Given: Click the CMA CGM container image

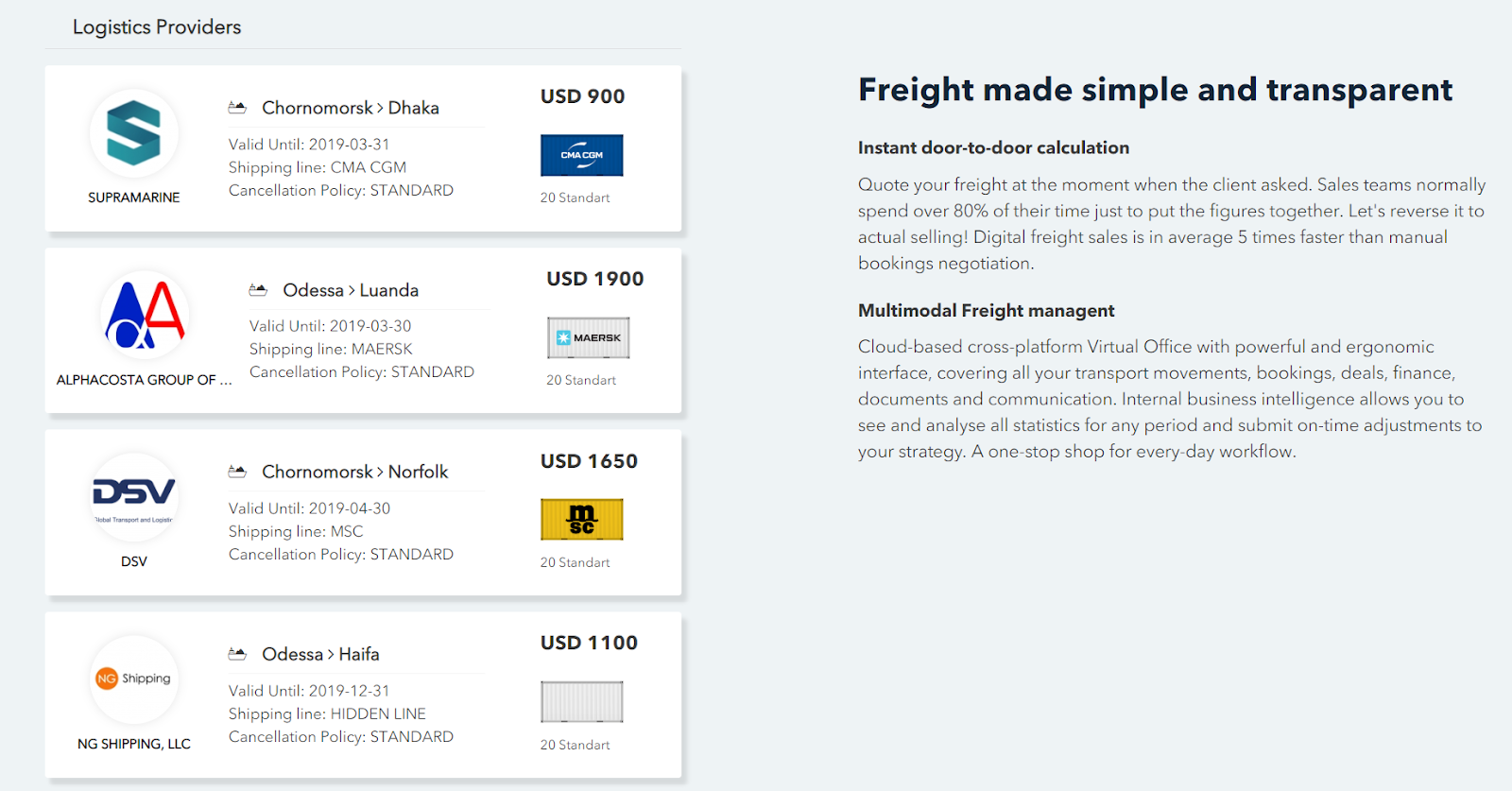Looking at the screenshot, I should tap(582, 155).
